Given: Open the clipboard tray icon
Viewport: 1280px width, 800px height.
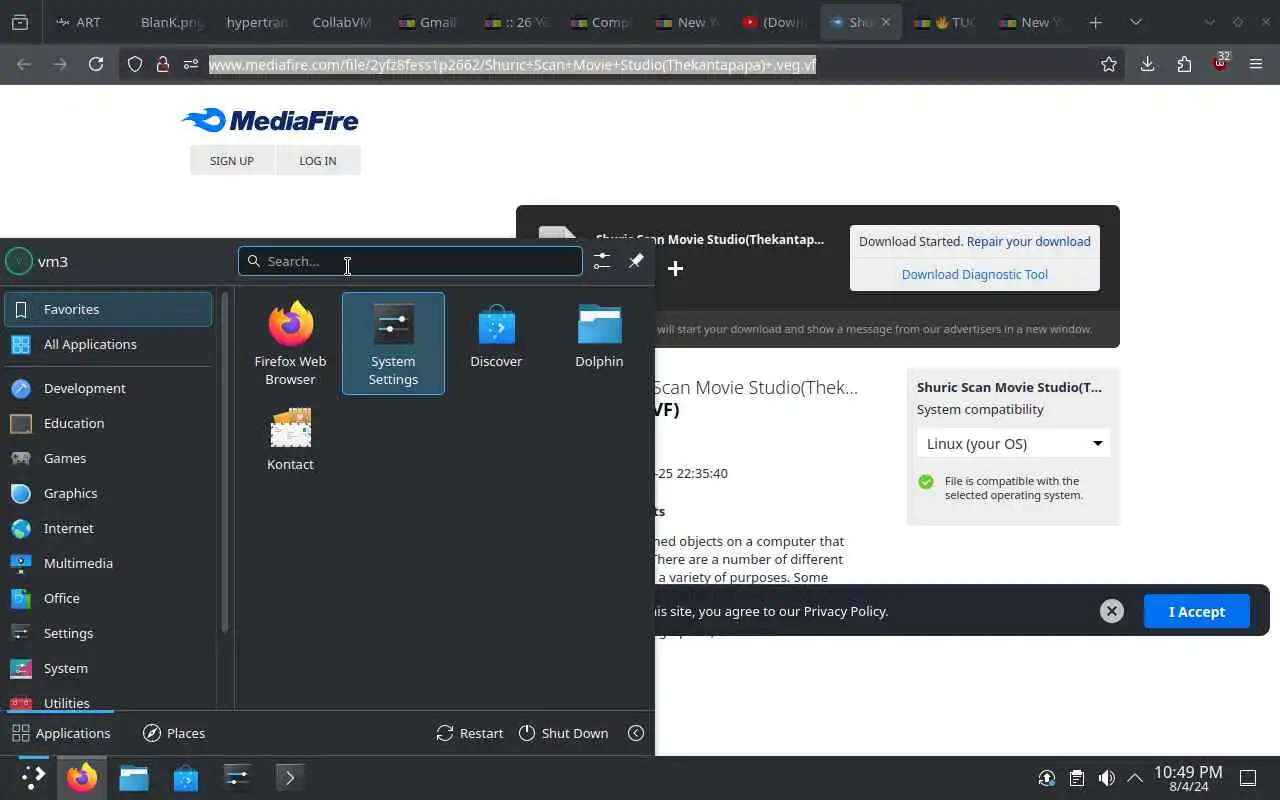Looking at the screenshot, I should (1076, 778).
